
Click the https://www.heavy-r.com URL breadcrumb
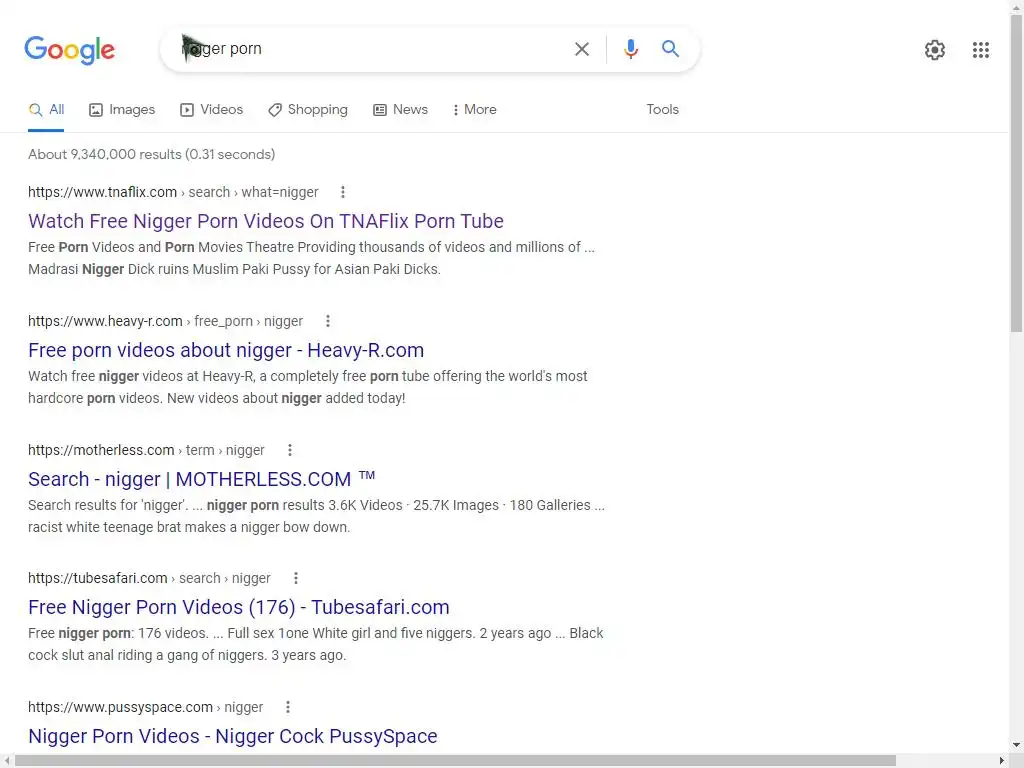pos(165,321)
